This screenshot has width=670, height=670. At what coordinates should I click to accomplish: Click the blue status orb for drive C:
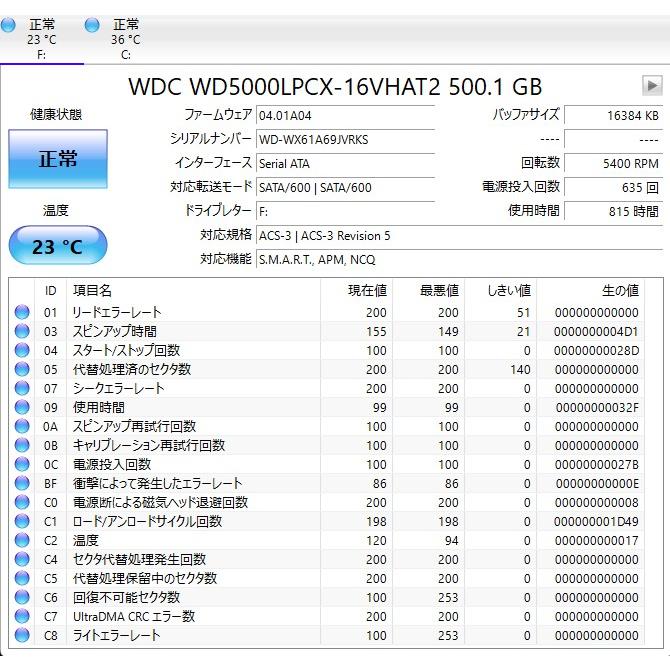tap(92, 25)
